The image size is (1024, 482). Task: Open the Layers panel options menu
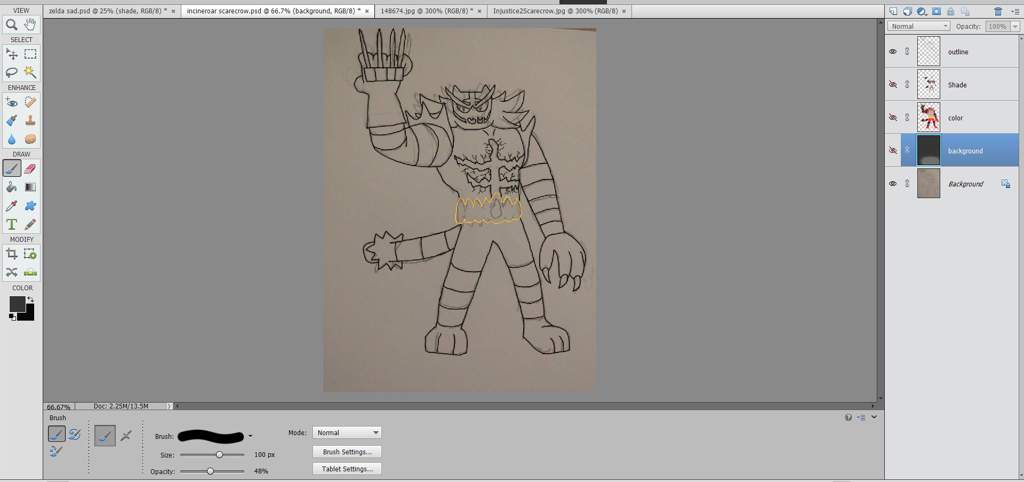click(x=1015, y=11)
